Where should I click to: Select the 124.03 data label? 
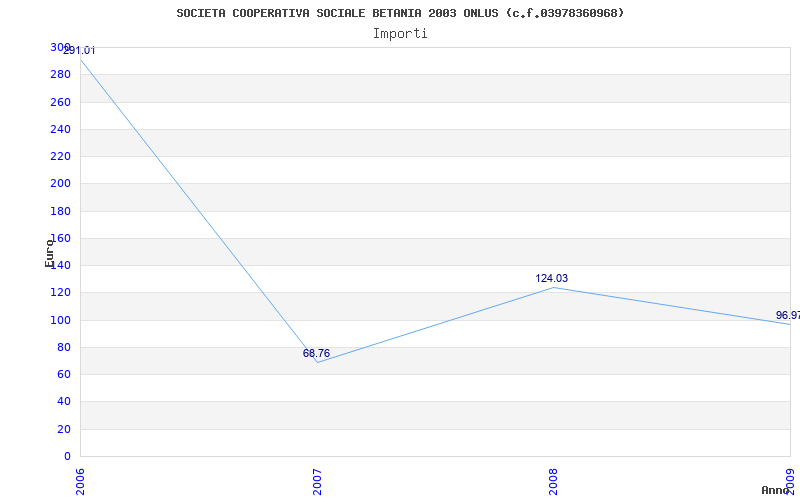pyautogui.click(x=552, y=278)
